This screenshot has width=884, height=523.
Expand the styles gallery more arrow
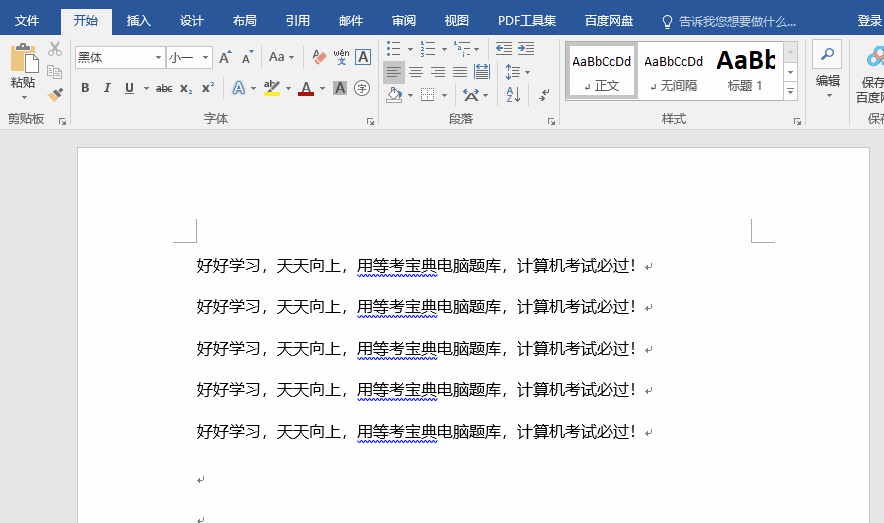click(790, 91)
